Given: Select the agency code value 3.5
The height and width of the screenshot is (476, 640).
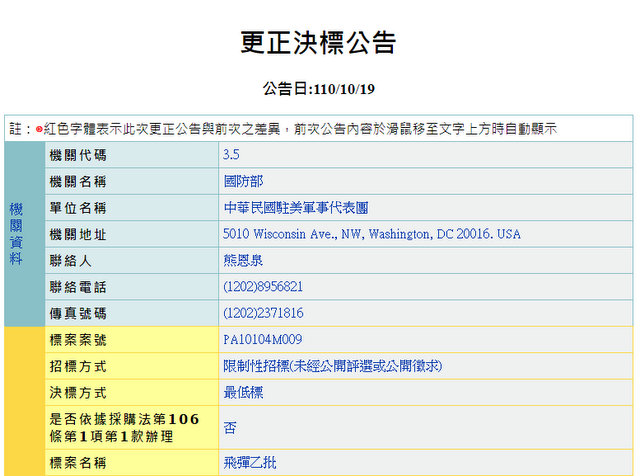Looking at the screenshot, I should (x=231, y=155).
